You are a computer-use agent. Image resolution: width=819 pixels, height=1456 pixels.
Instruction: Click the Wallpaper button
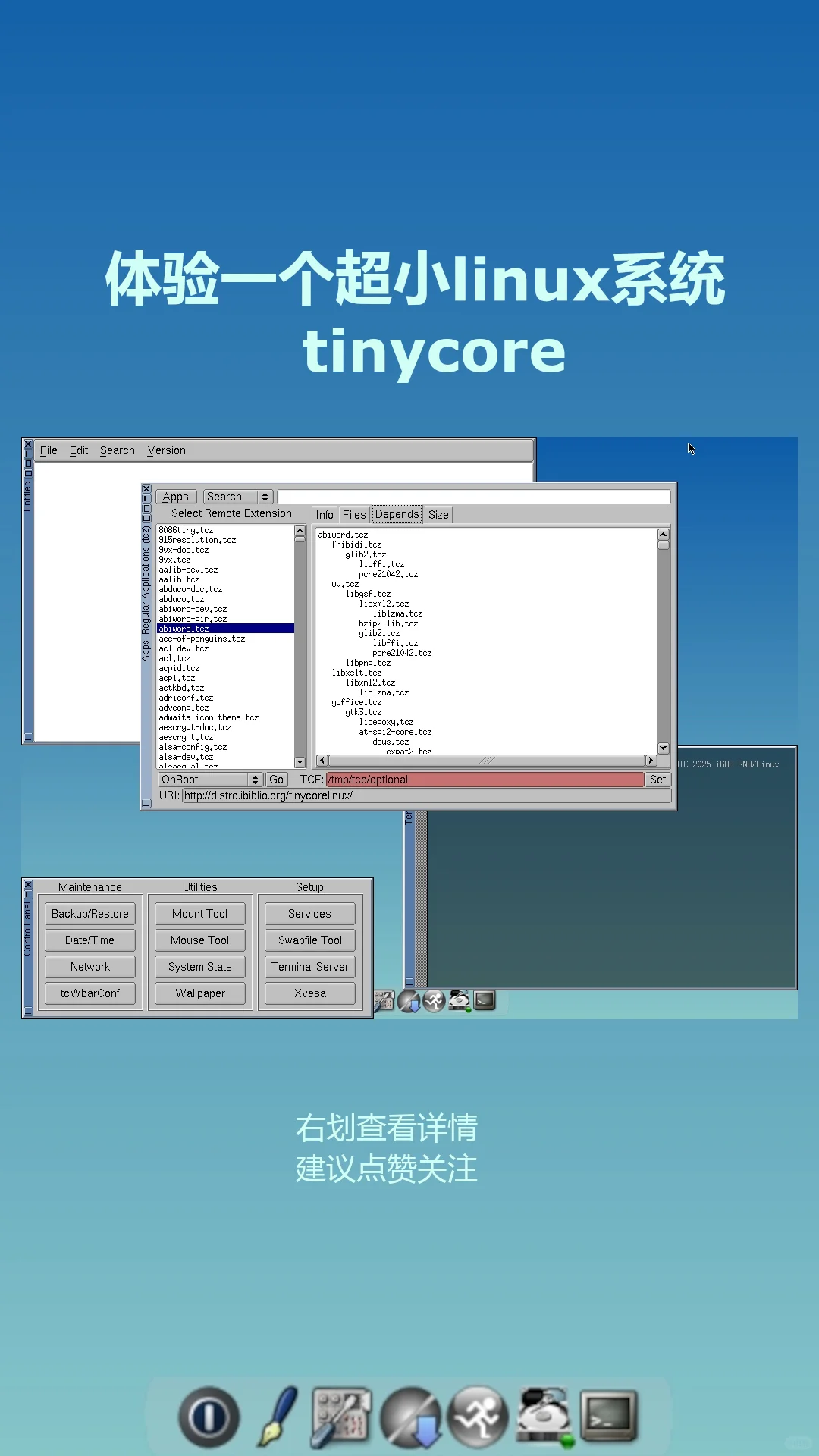[x=200, y=993]
